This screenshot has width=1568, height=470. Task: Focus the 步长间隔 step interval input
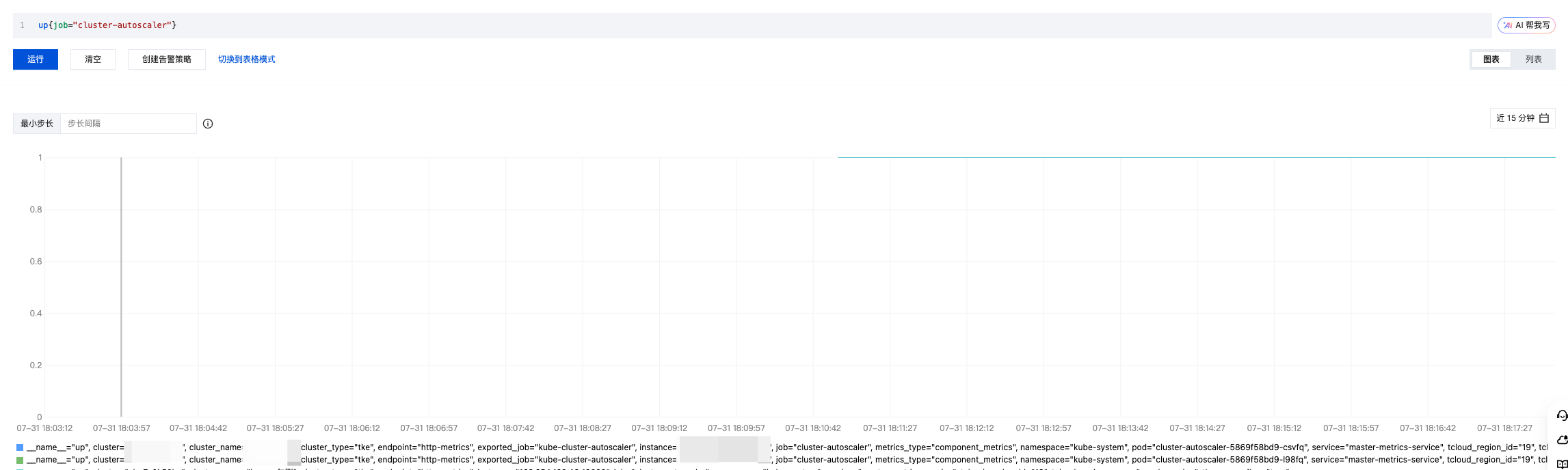(129, 124)
